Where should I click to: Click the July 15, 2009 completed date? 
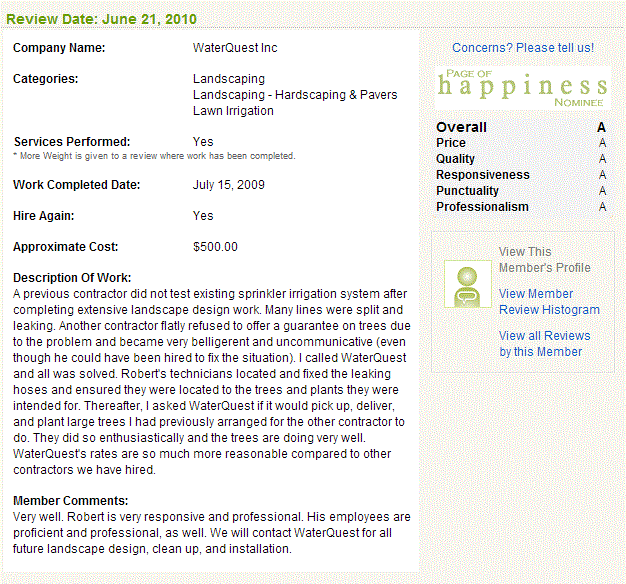pyautogui.click(x=229, y=185)
